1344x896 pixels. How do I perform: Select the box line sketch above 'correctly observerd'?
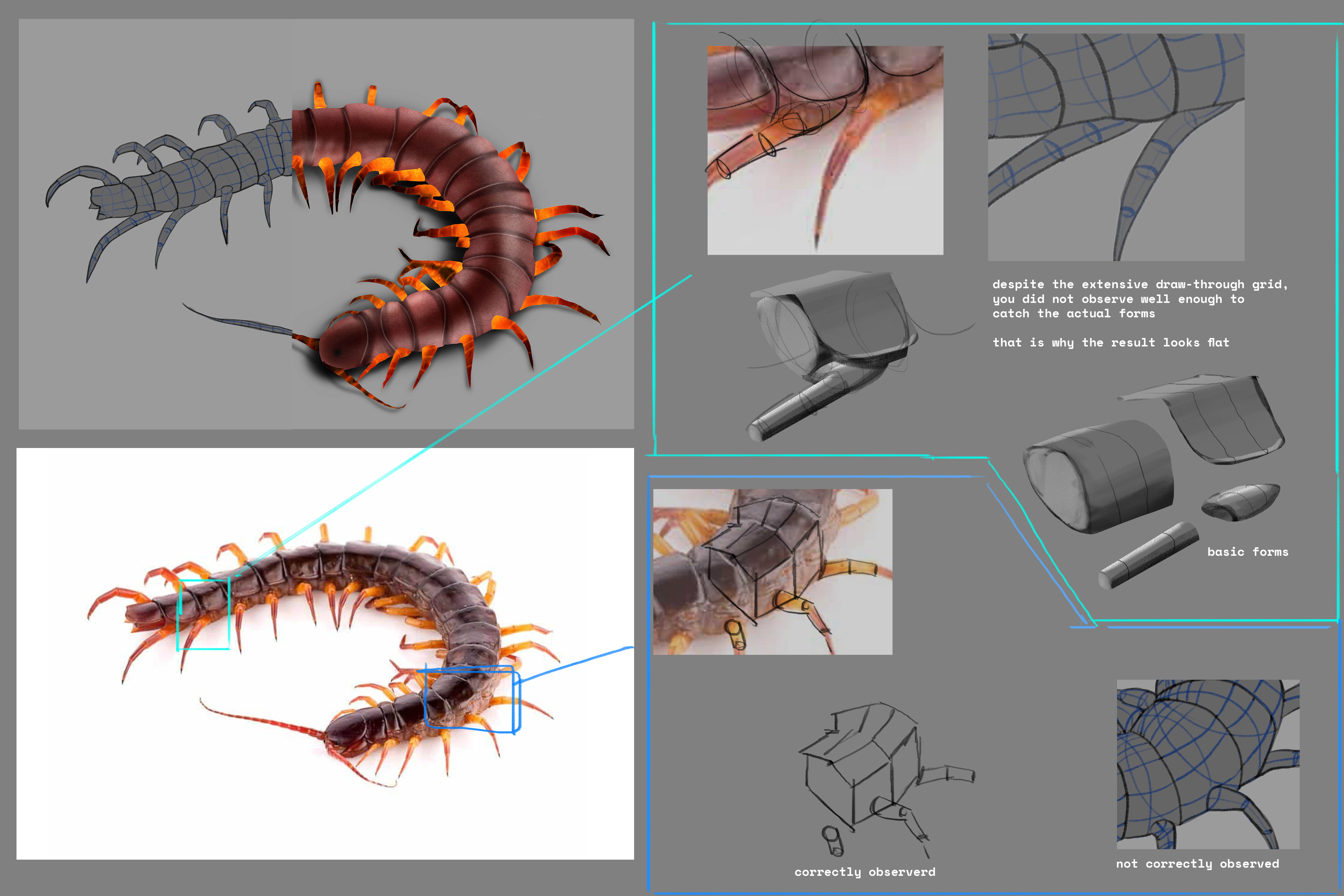pos(887,780)
